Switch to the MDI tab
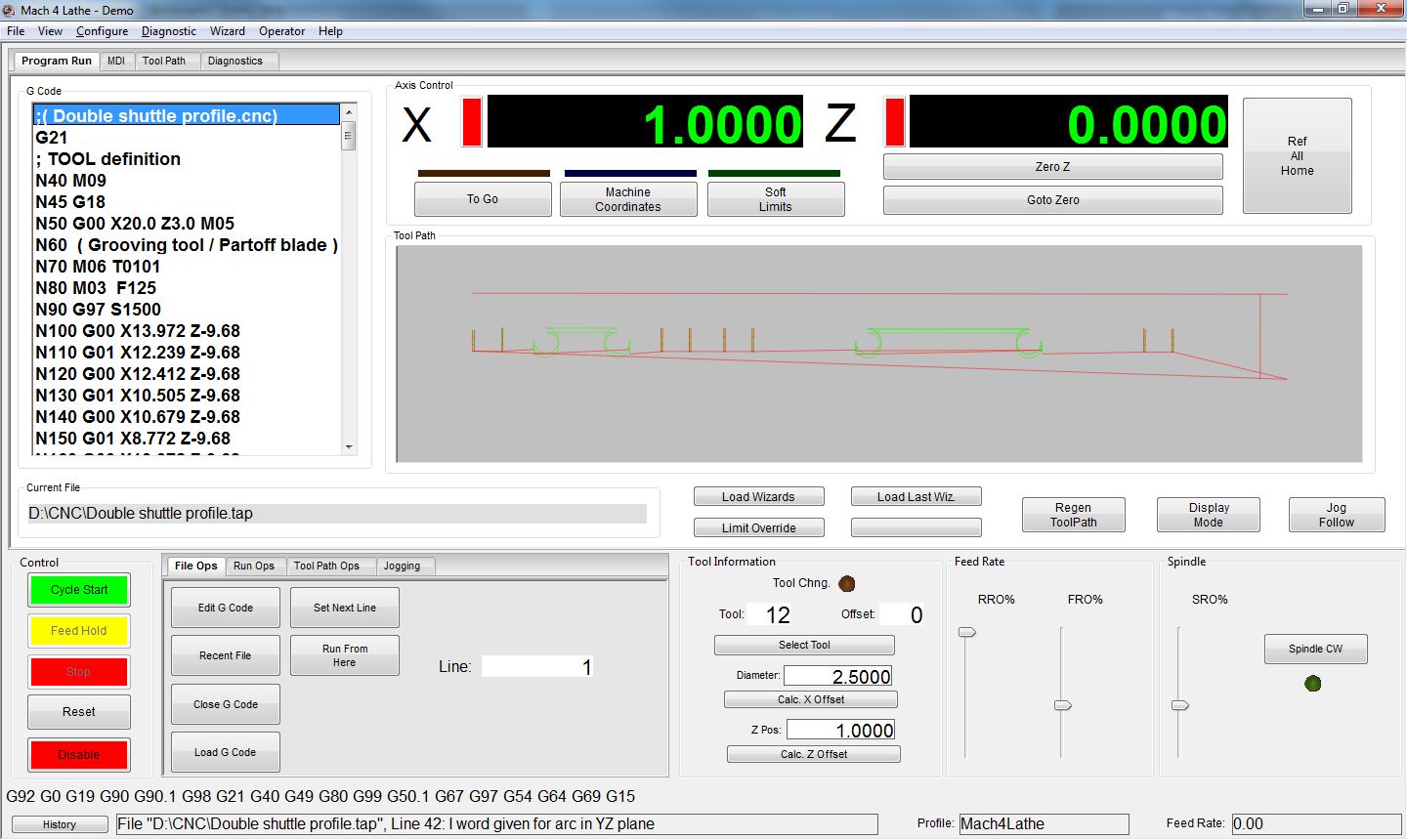The width and height of the screenshot is (1407, 840). [x=116, y=61]
